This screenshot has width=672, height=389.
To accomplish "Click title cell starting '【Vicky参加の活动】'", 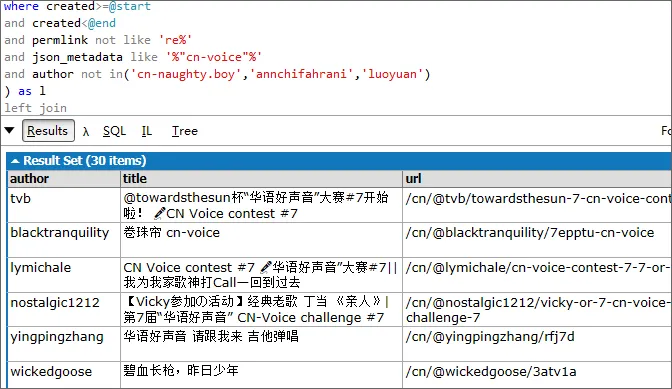I will [x=261, y=309].
